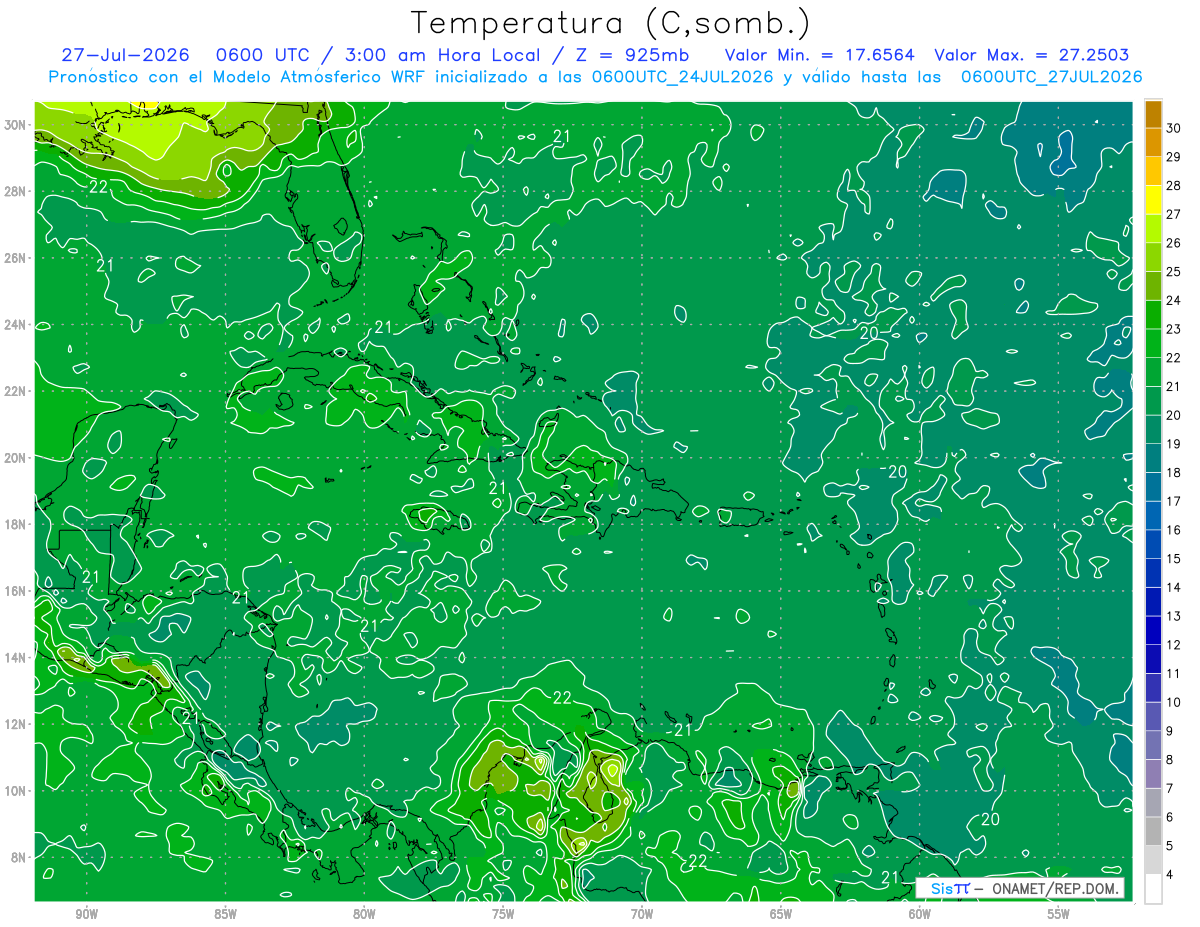Viewport: 1200px width, 927px height.
Task: Click the 55W longitude axis label
Action: pos(1059,914)
